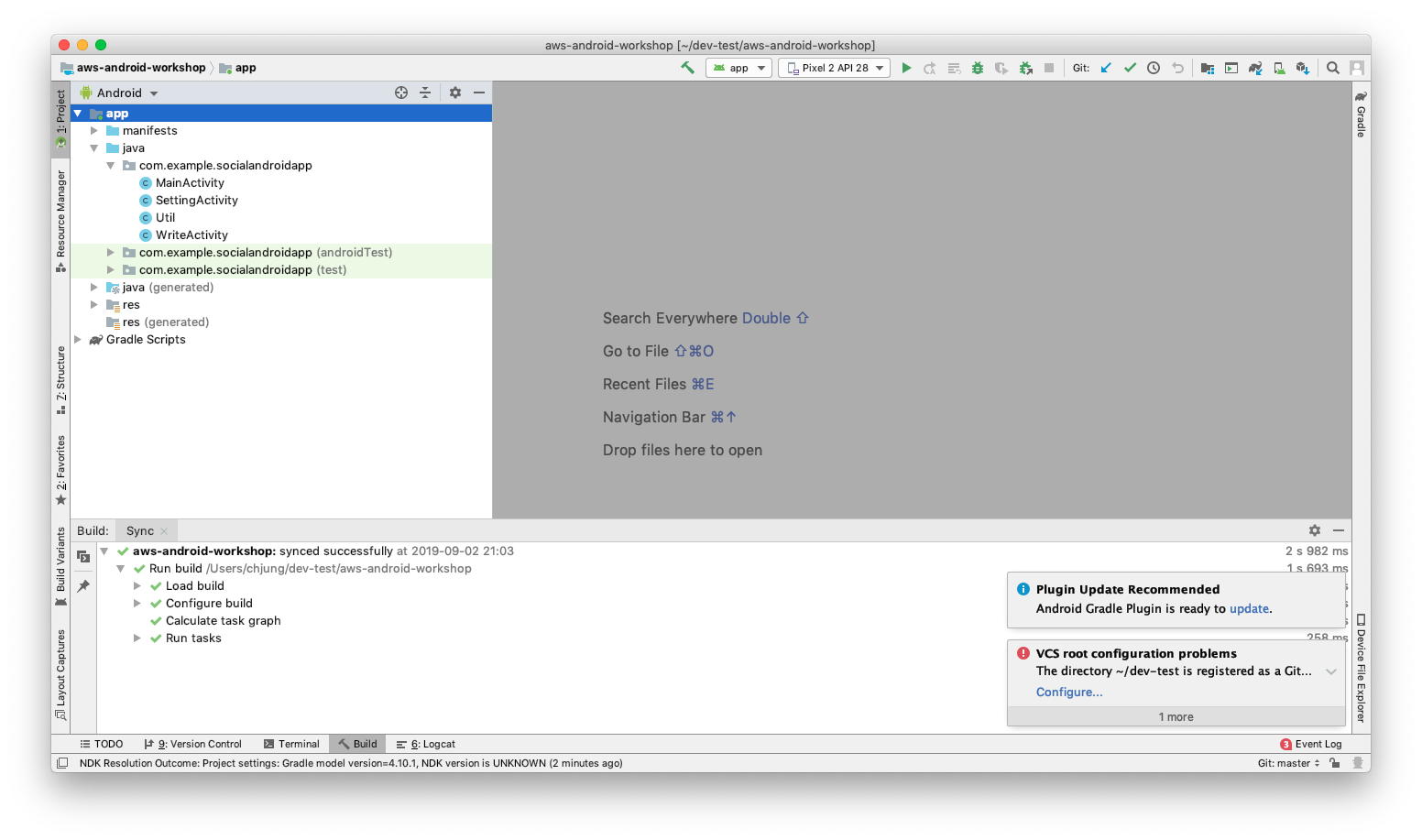Click Apply Changes and Restart Activity icon
Viewport: 1422px width, 840px height.
(930, 68)
